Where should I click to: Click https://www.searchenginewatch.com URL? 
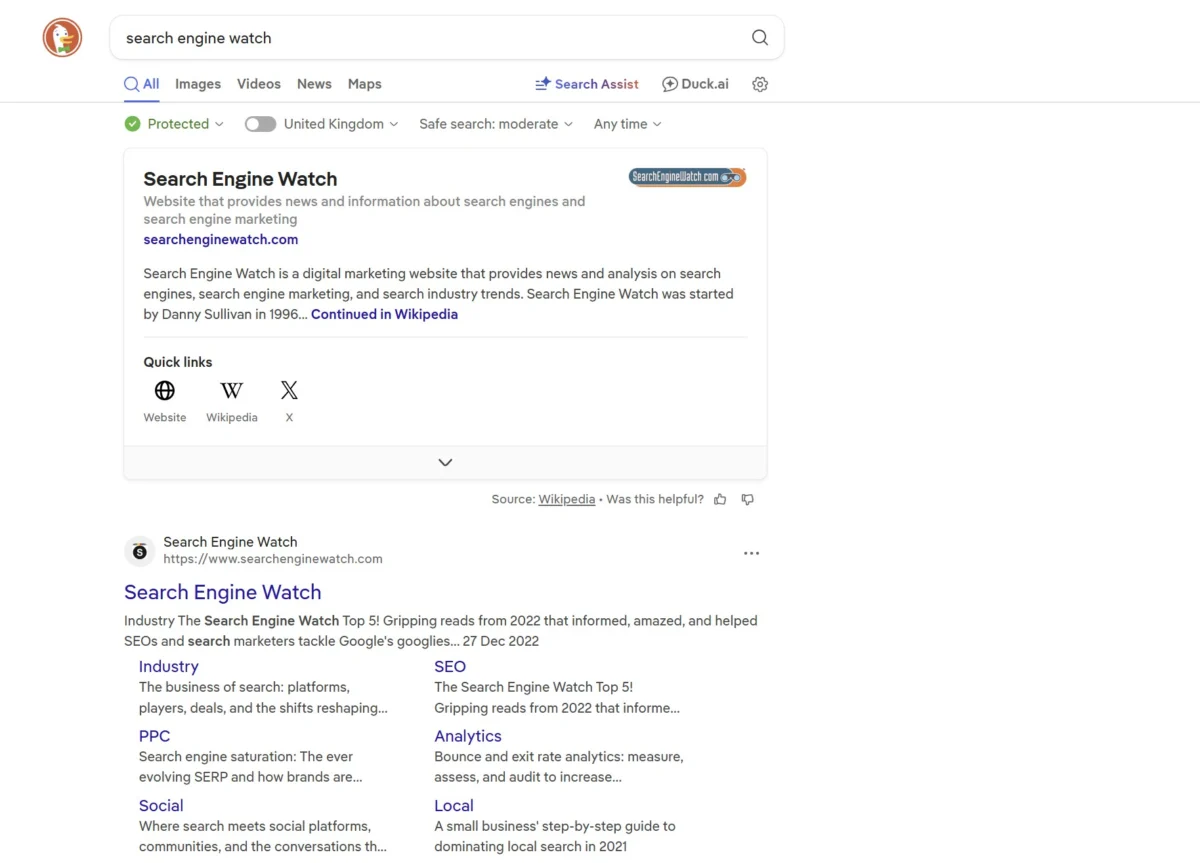273,559
